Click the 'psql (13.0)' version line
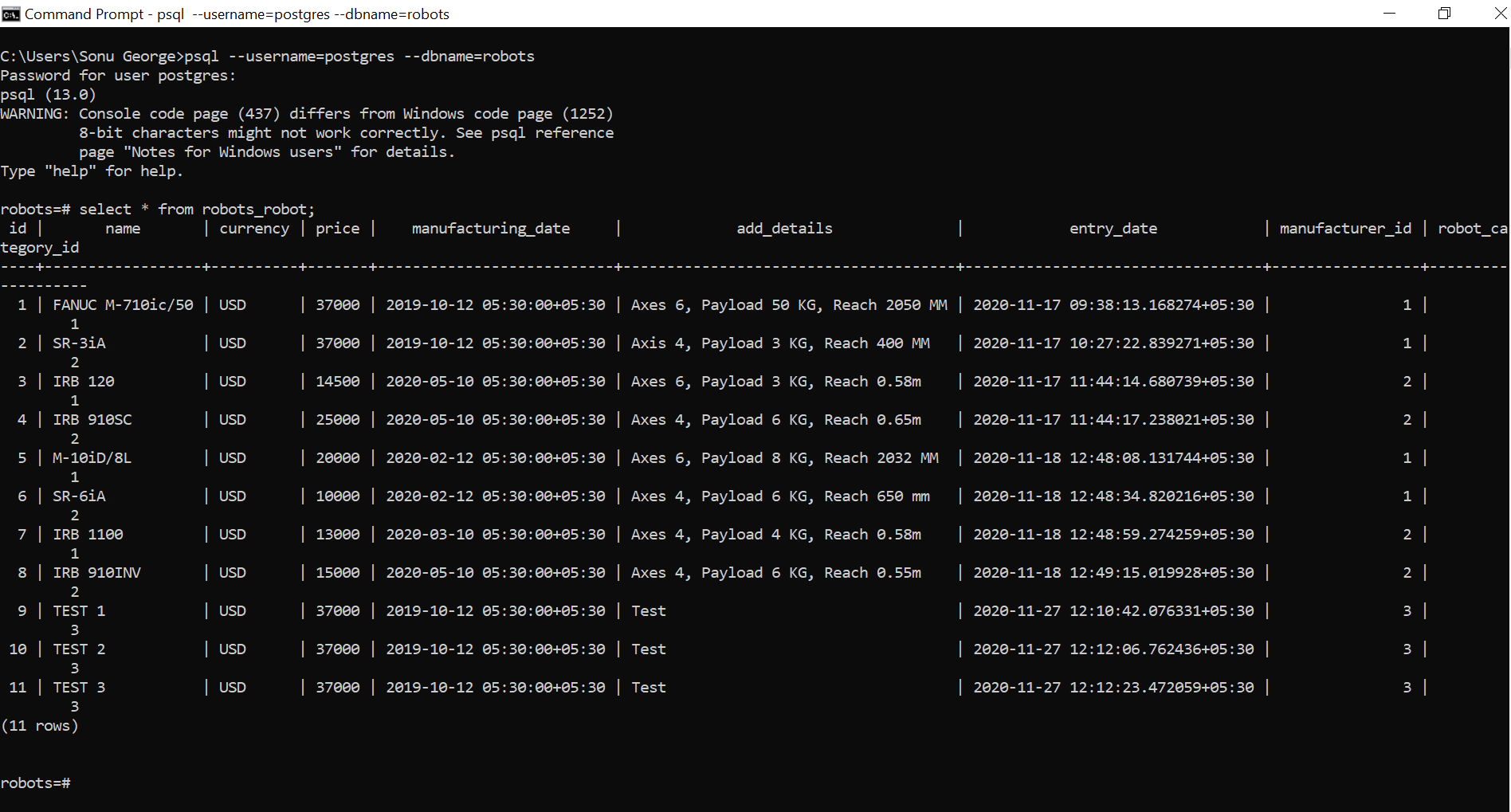 click(x=49, y=95)
